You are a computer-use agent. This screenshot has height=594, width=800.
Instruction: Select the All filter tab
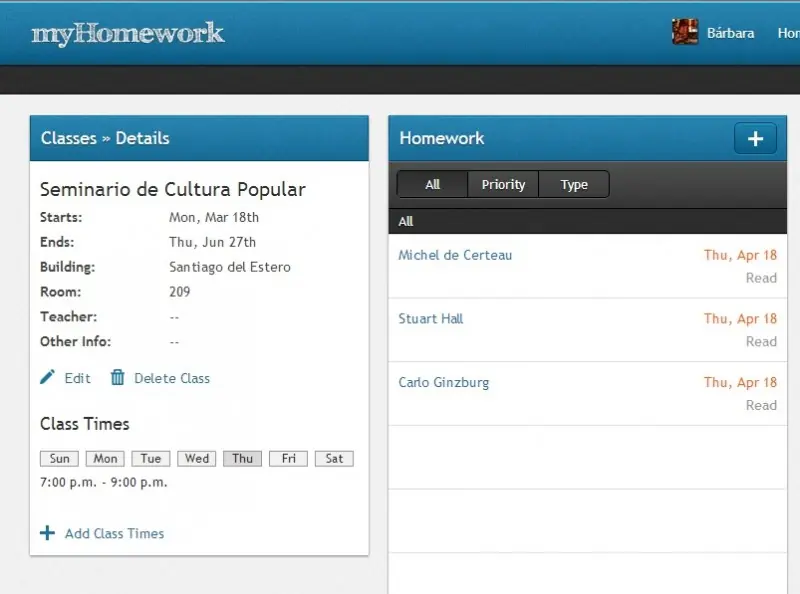[x=432, y=185]
